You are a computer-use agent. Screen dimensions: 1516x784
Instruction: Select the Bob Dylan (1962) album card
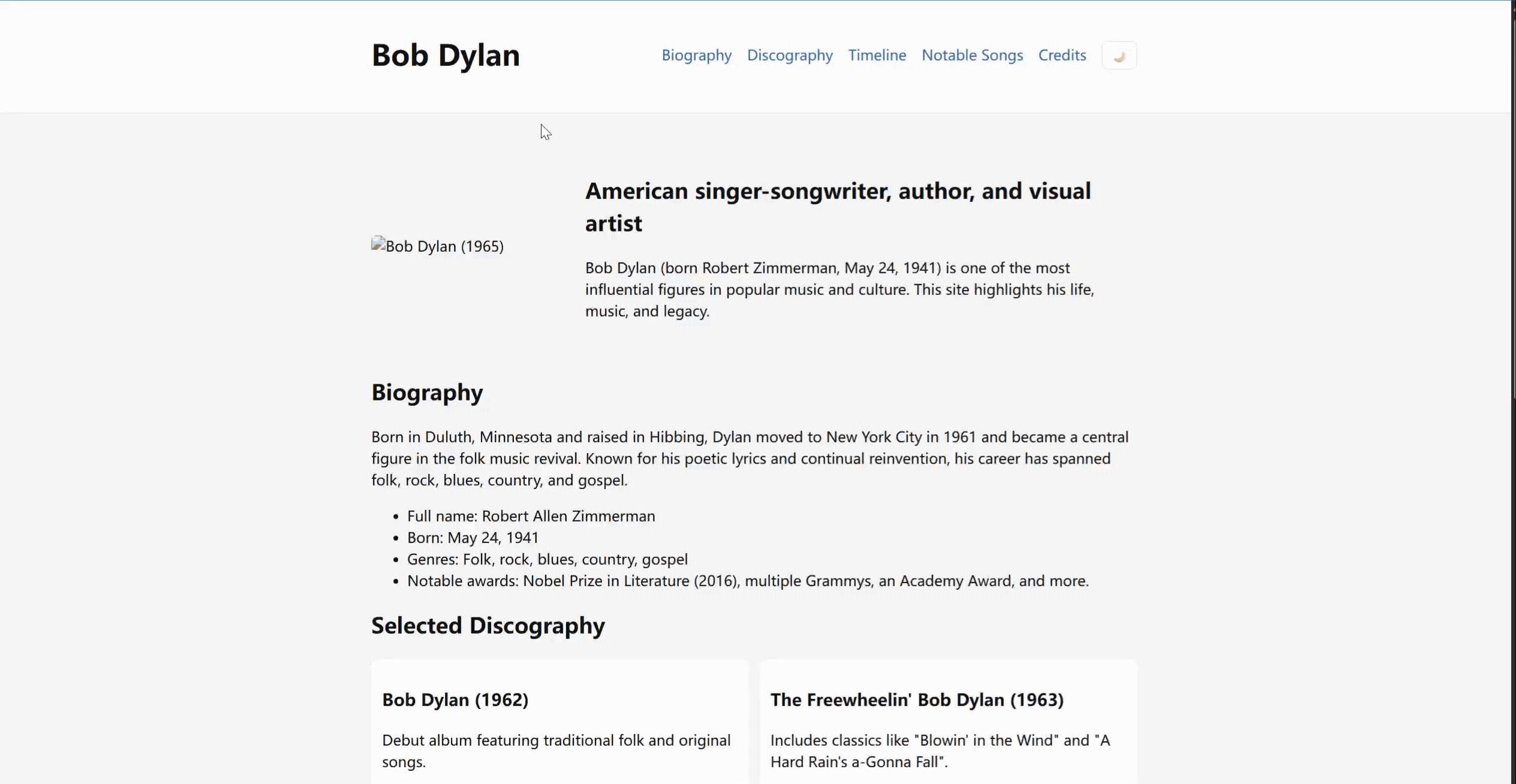(x=560, y=719)
